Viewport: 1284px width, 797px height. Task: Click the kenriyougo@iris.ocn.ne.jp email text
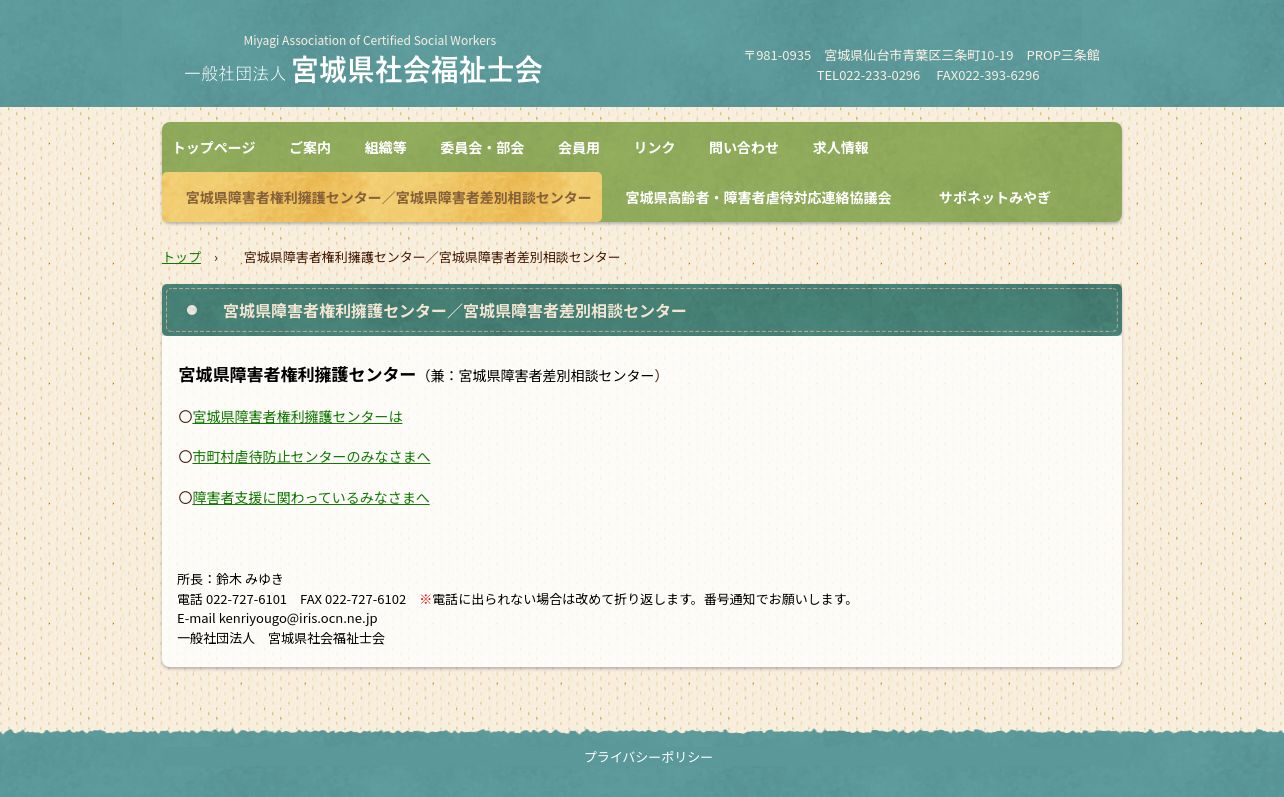(x=298, y=618)
